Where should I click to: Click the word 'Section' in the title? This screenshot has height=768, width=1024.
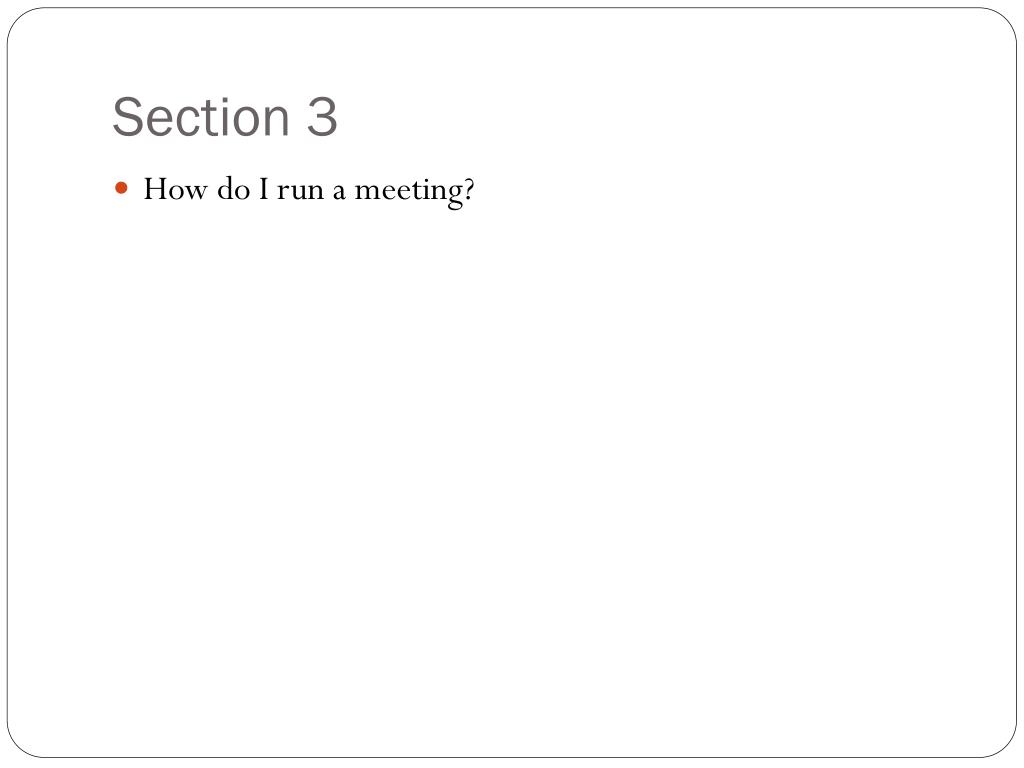tap(201, 117)
